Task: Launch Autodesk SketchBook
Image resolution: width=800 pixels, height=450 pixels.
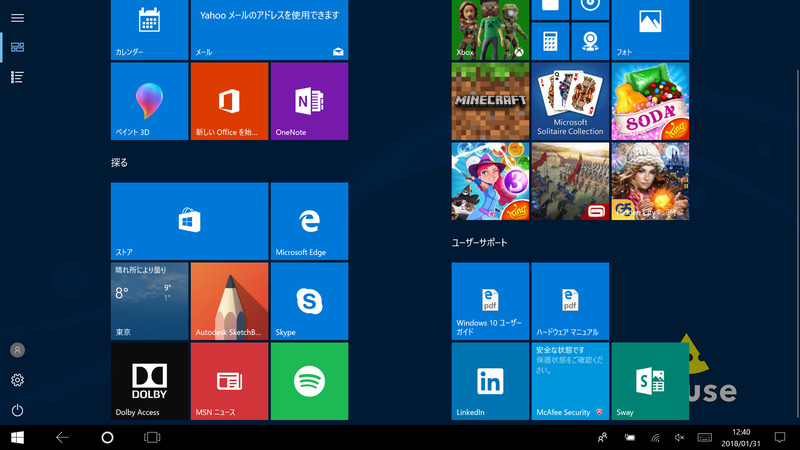Action: coord(230,302)
